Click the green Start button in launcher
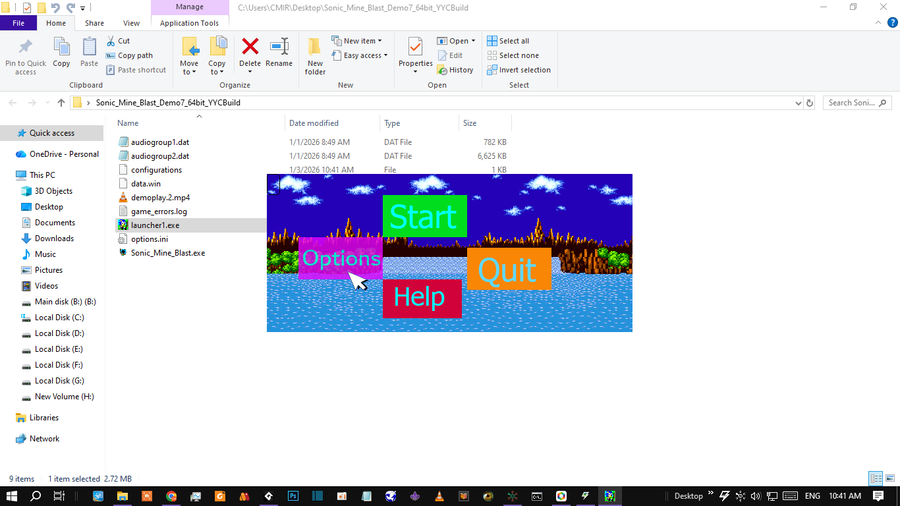Image resolution: width=900 pixels, height=506 pixels. 425,216
